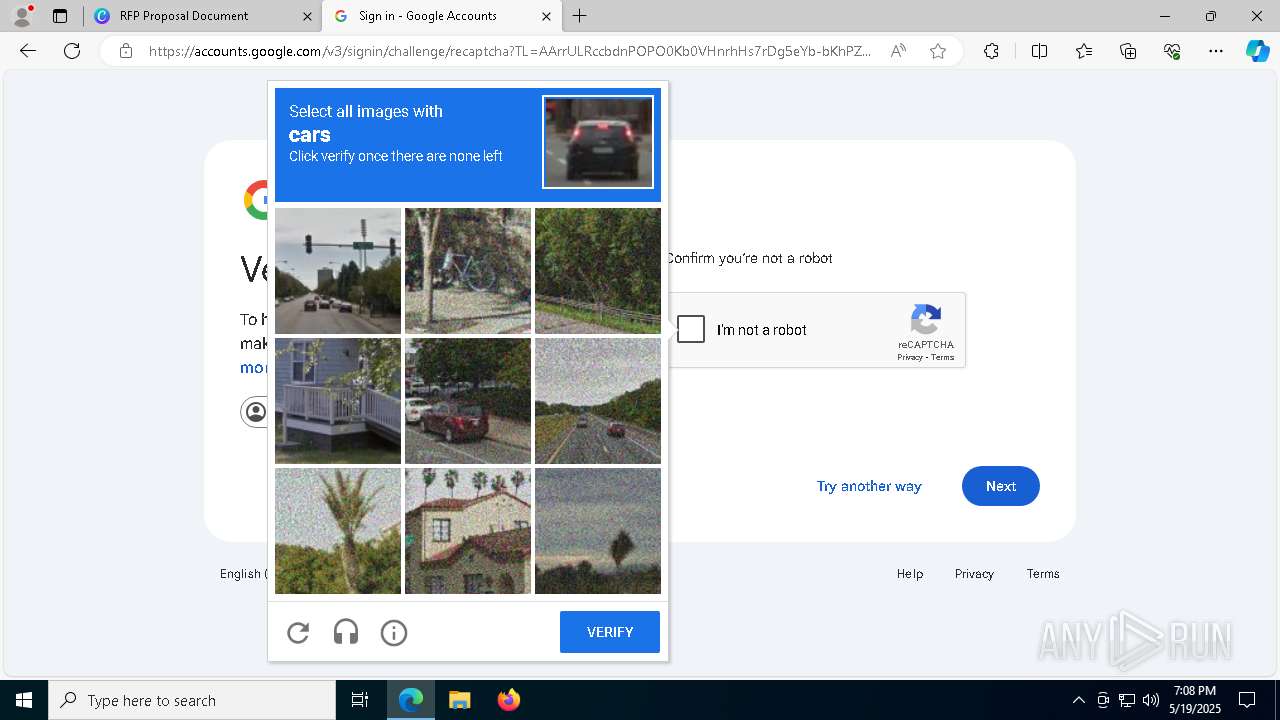Select the palm tree bushes image tile

[338, 531]
